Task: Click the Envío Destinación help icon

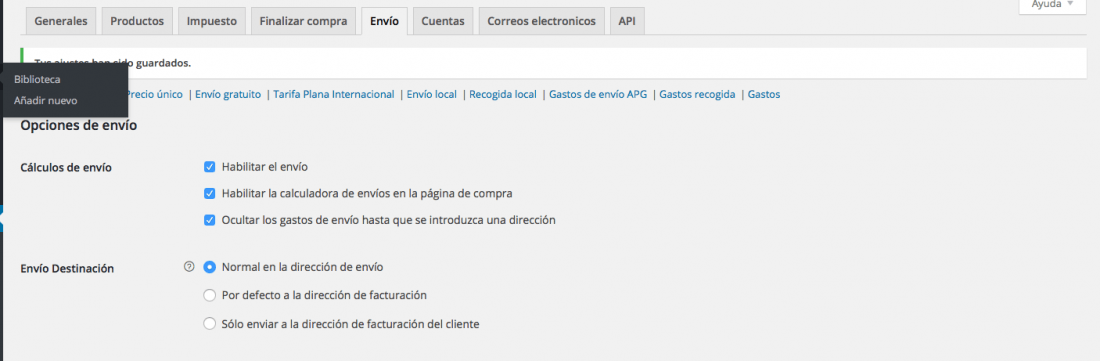Action: click(188, 267)
